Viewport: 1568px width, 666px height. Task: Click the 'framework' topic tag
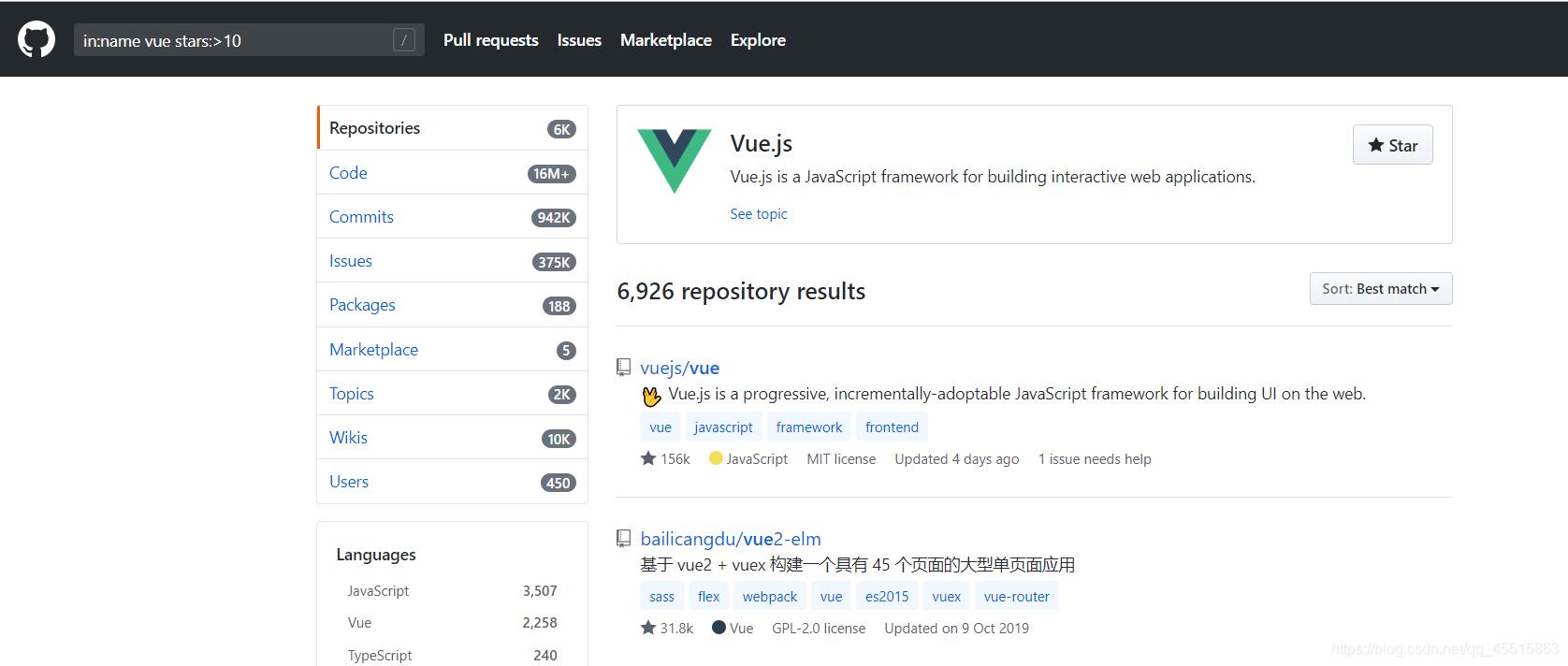pos(809,427)
